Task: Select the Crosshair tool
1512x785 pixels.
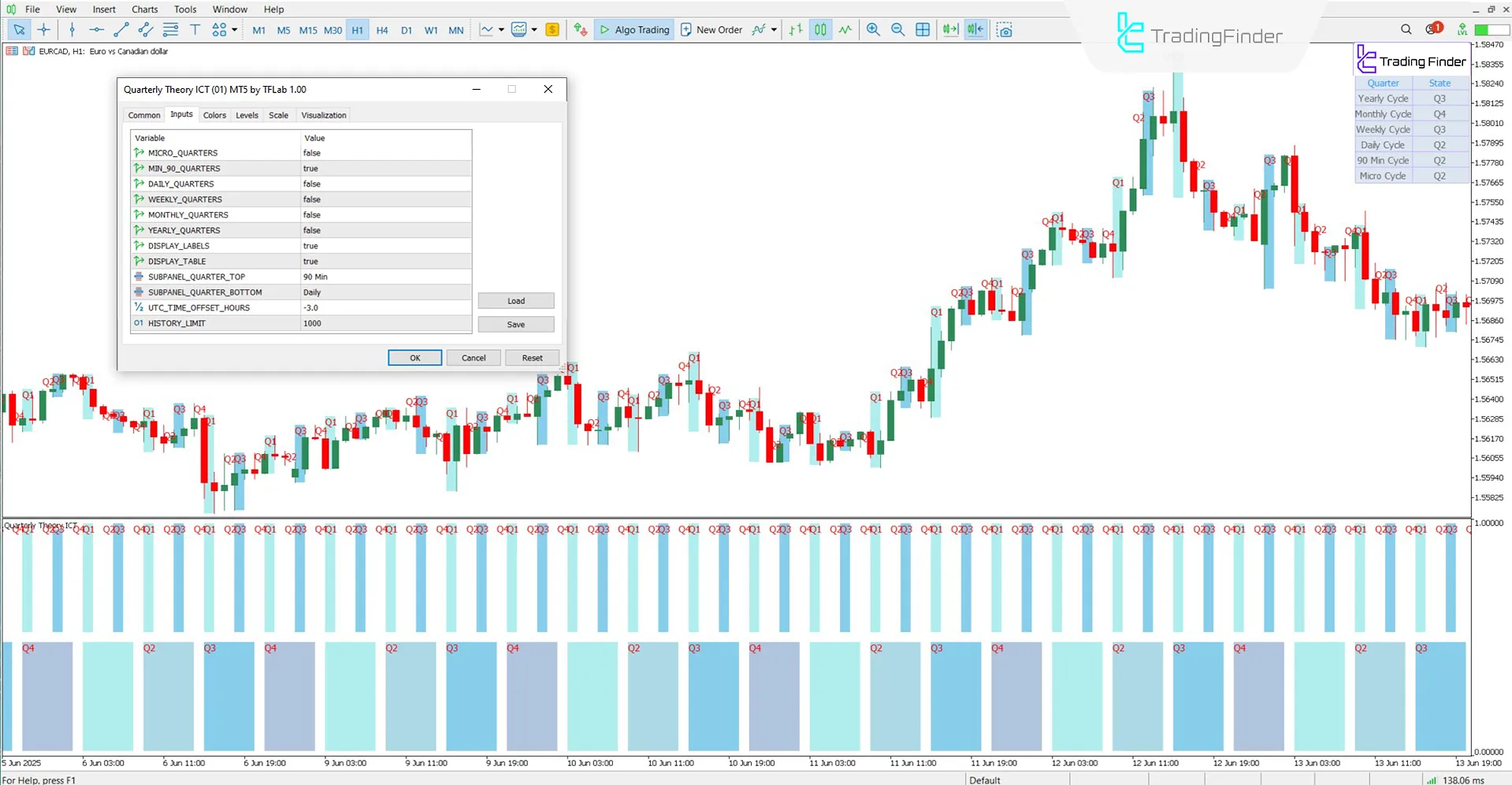Action: 44,29
